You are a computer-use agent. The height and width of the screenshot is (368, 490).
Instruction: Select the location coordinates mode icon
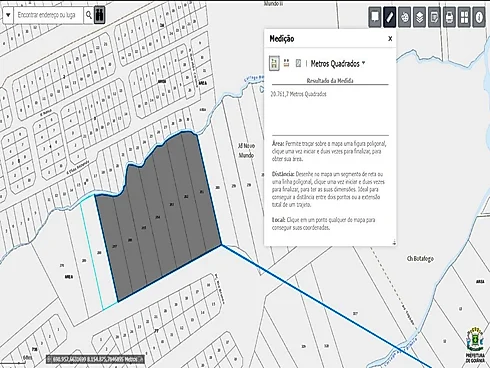point(298,63)
